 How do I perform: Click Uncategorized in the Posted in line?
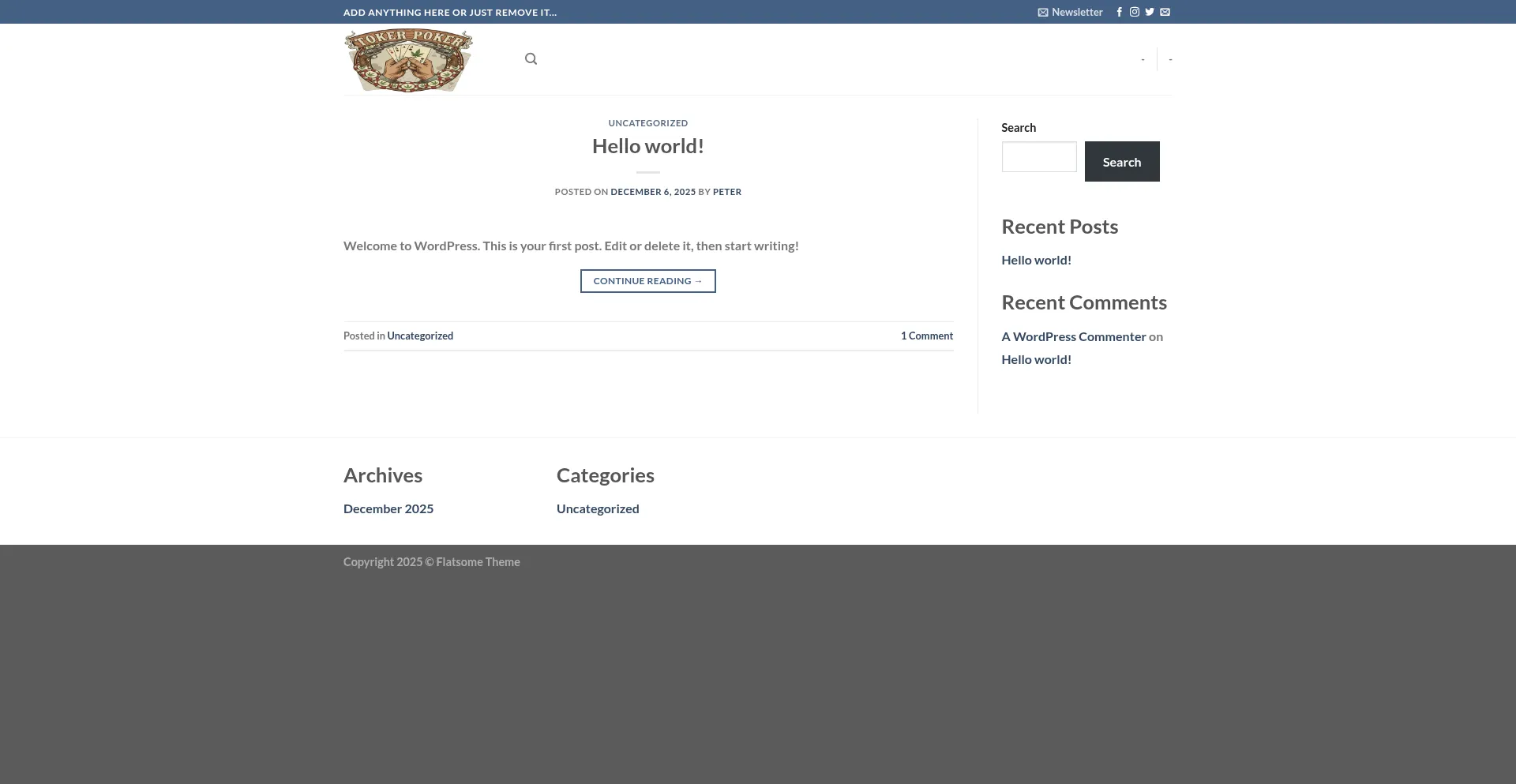click(x=420, y=336)
